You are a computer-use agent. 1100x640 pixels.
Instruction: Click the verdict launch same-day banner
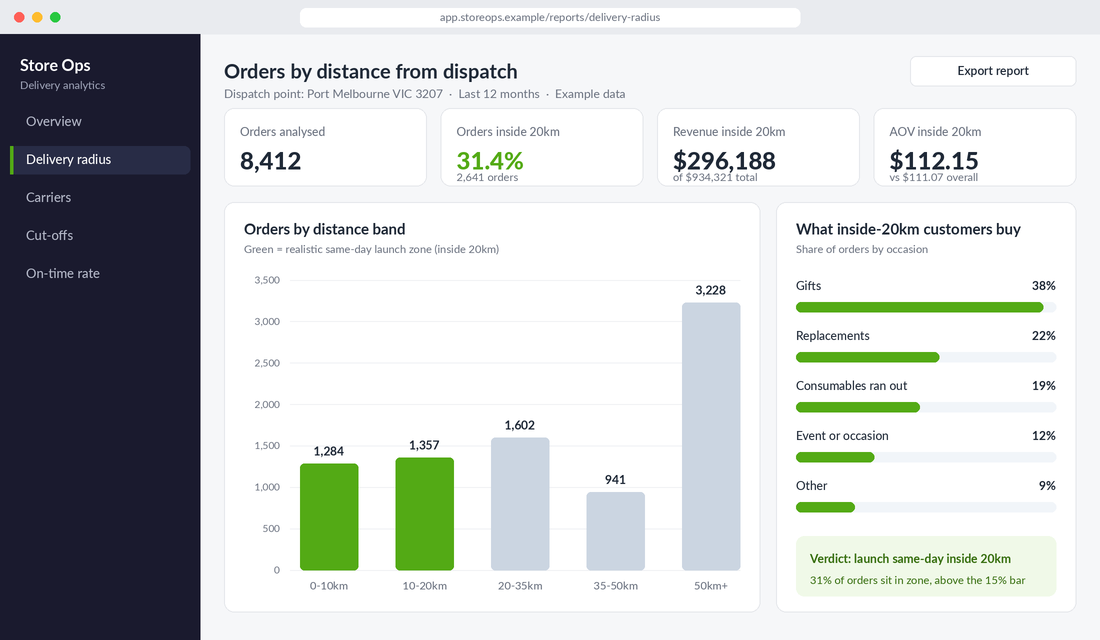coord(925,567)
